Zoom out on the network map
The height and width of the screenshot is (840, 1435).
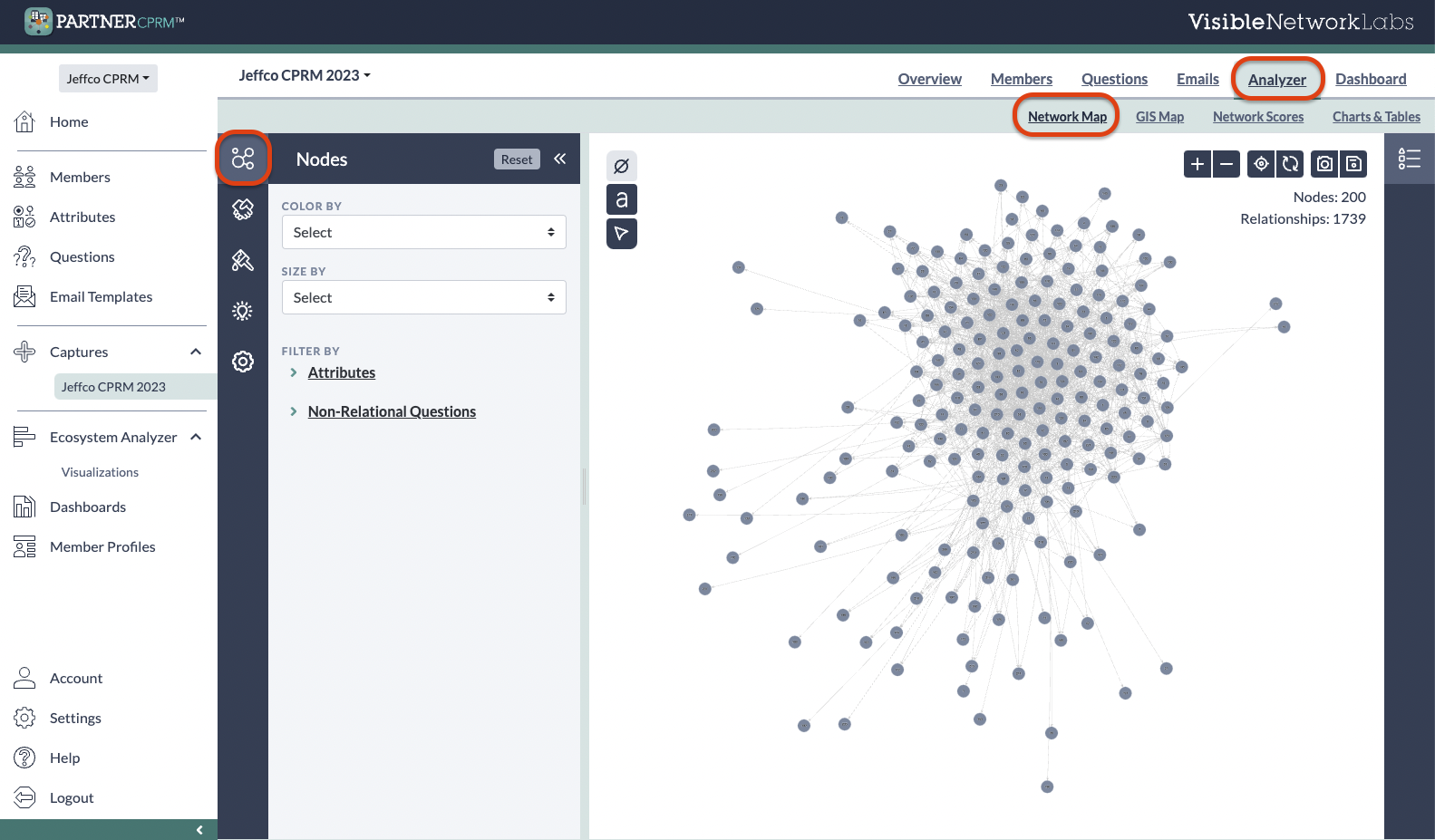(1227, 164)
